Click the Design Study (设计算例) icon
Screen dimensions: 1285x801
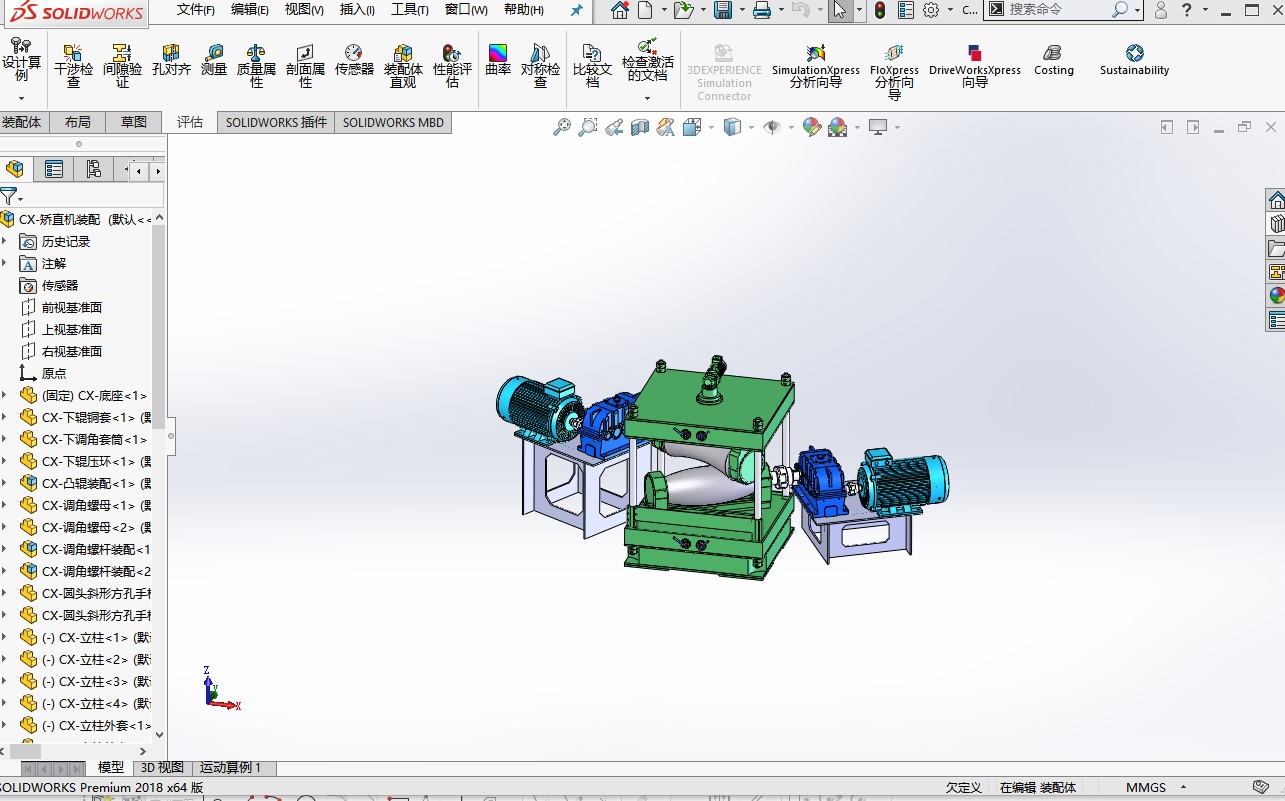coord(21,59)
